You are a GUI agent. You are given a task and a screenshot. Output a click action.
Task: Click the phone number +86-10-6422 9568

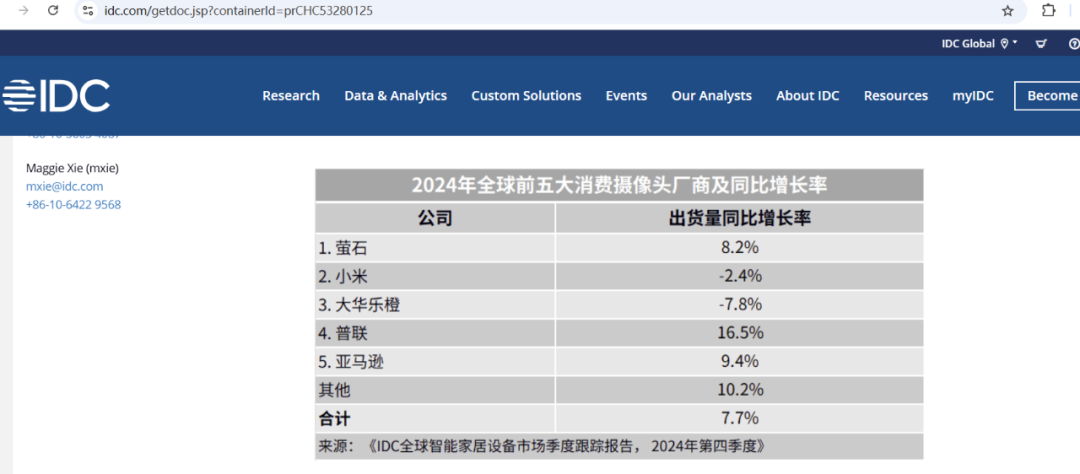point(74,205)
